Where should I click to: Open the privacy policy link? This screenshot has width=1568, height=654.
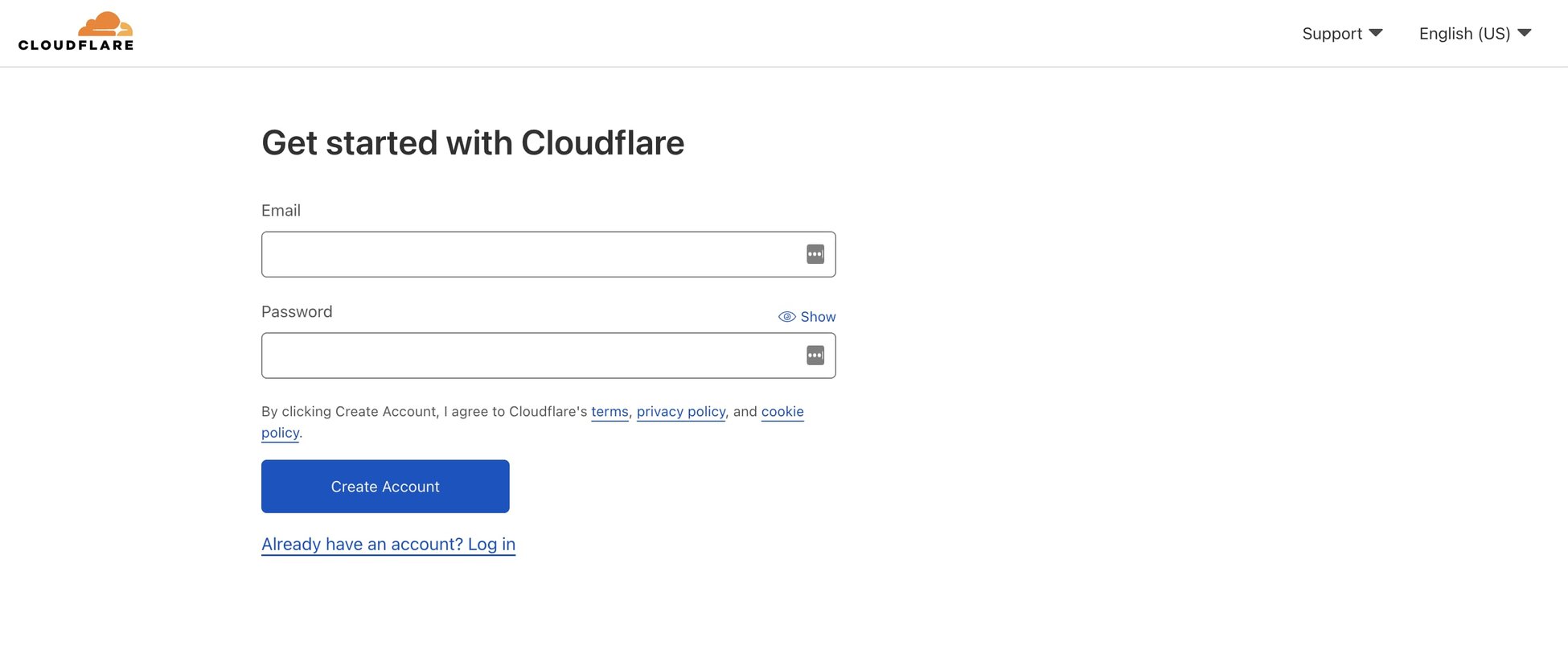coord(680,412)
